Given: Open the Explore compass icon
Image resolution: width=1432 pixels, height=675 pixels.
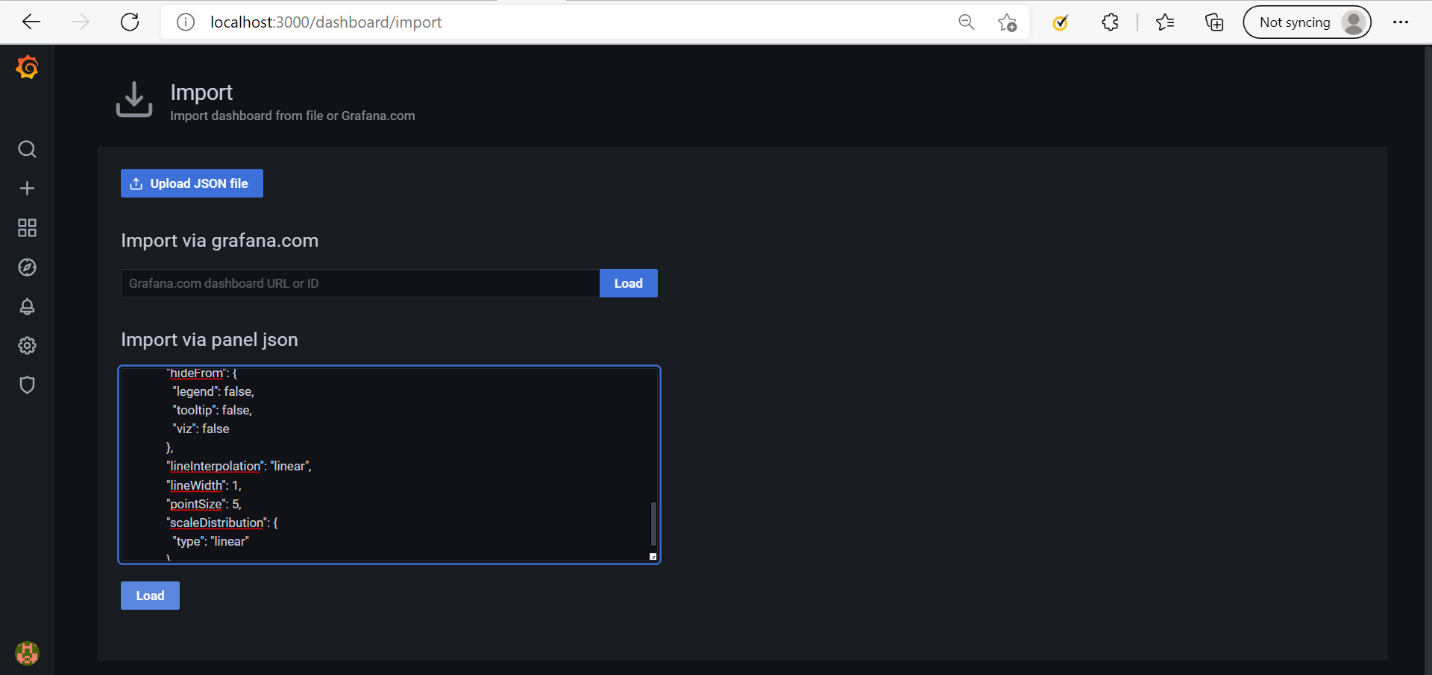Looking at the screenshot, I should 27,267.
